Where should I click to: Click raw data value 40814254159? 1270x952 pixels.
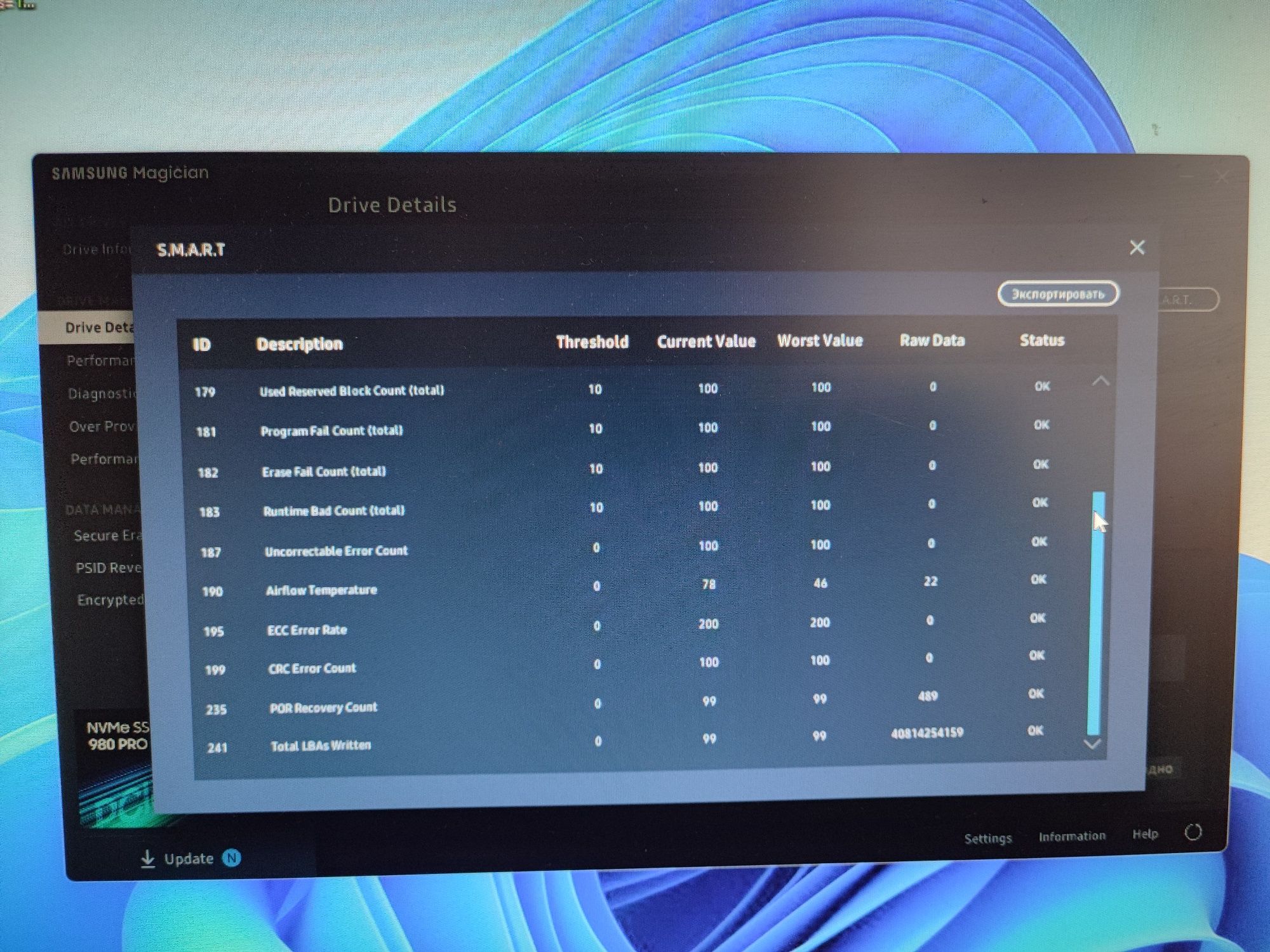(927, 733)
